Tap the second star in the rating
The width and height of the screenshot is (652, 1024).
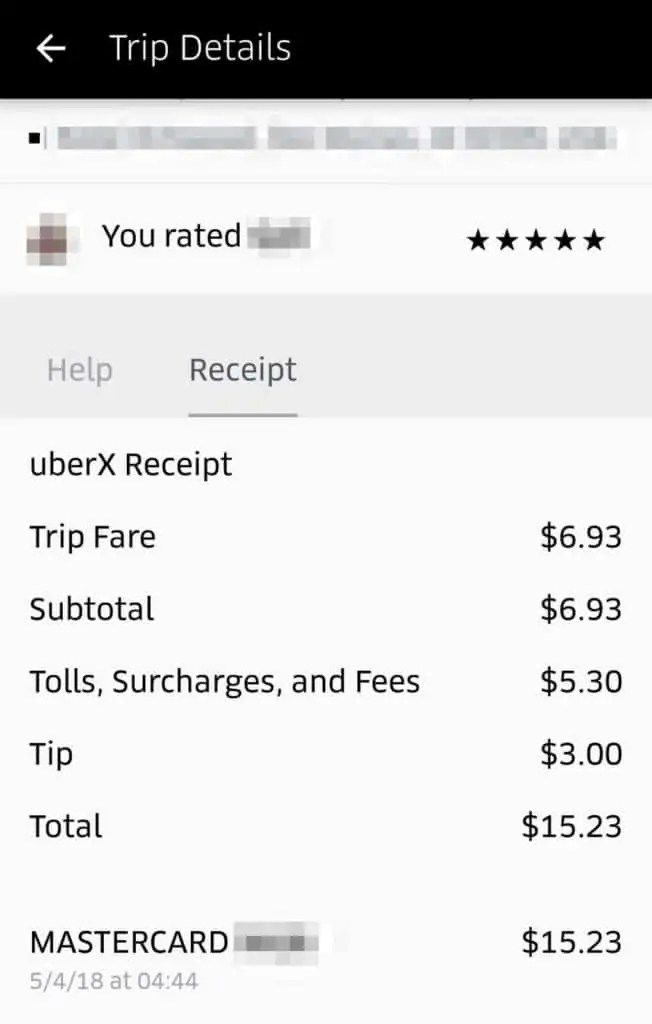pyautogui.click(x=506, y=238)
